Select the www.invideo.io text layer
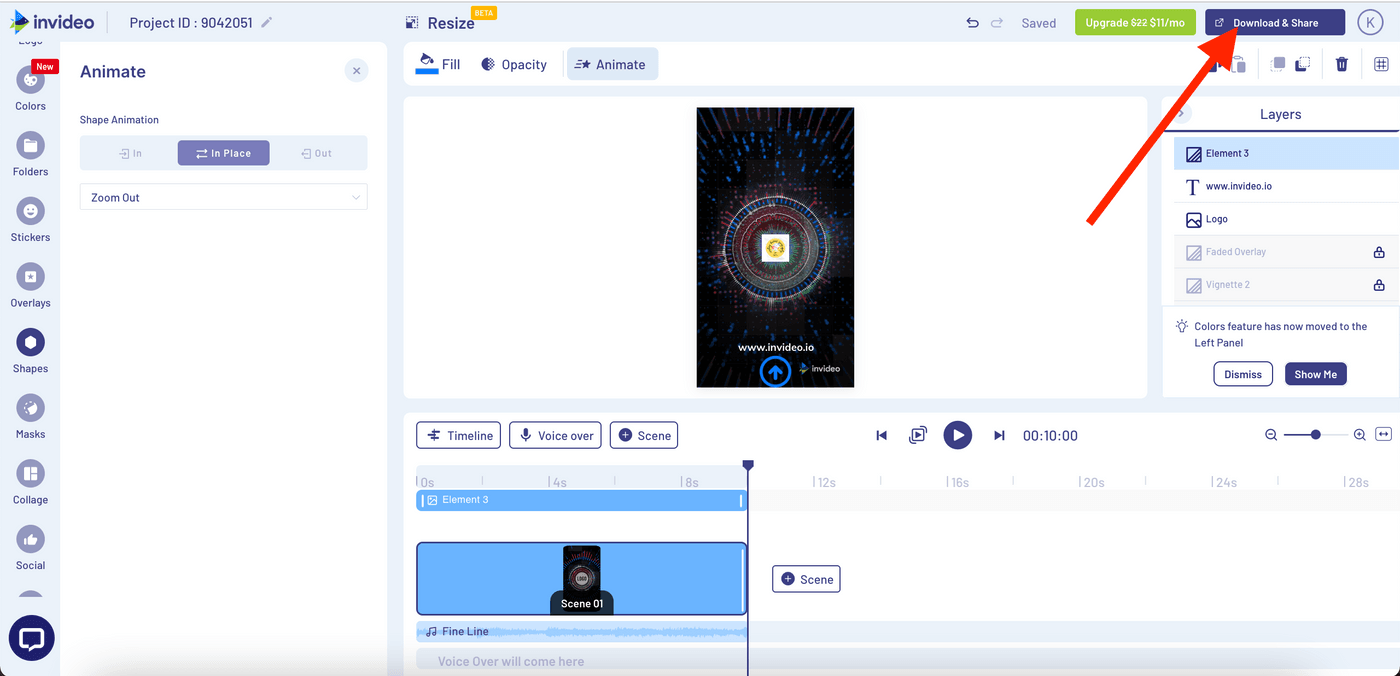Image resolution: width=1400 pixels, height=676 pixels. (1286, 186)
